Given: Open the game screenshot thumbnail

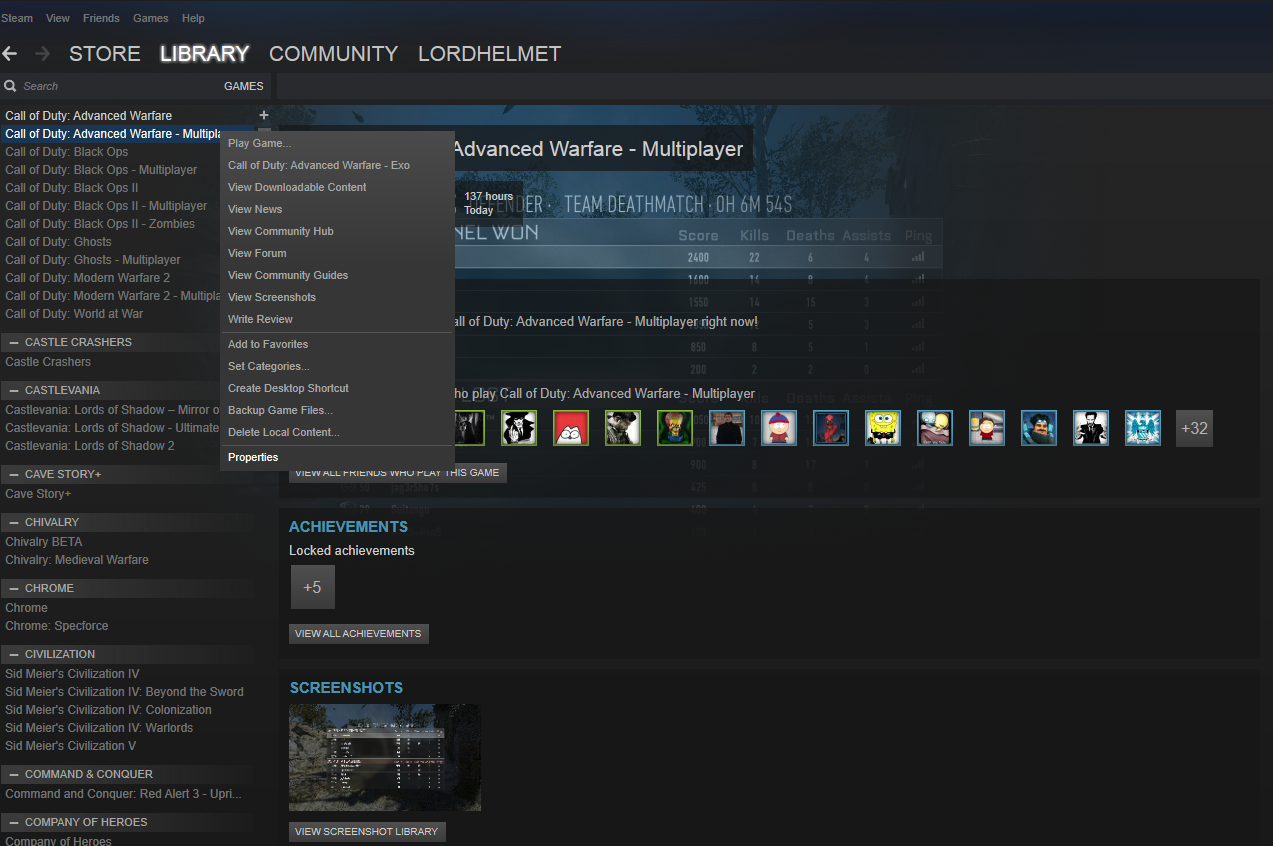Looking at the screenshot, I should click(385, 758).
